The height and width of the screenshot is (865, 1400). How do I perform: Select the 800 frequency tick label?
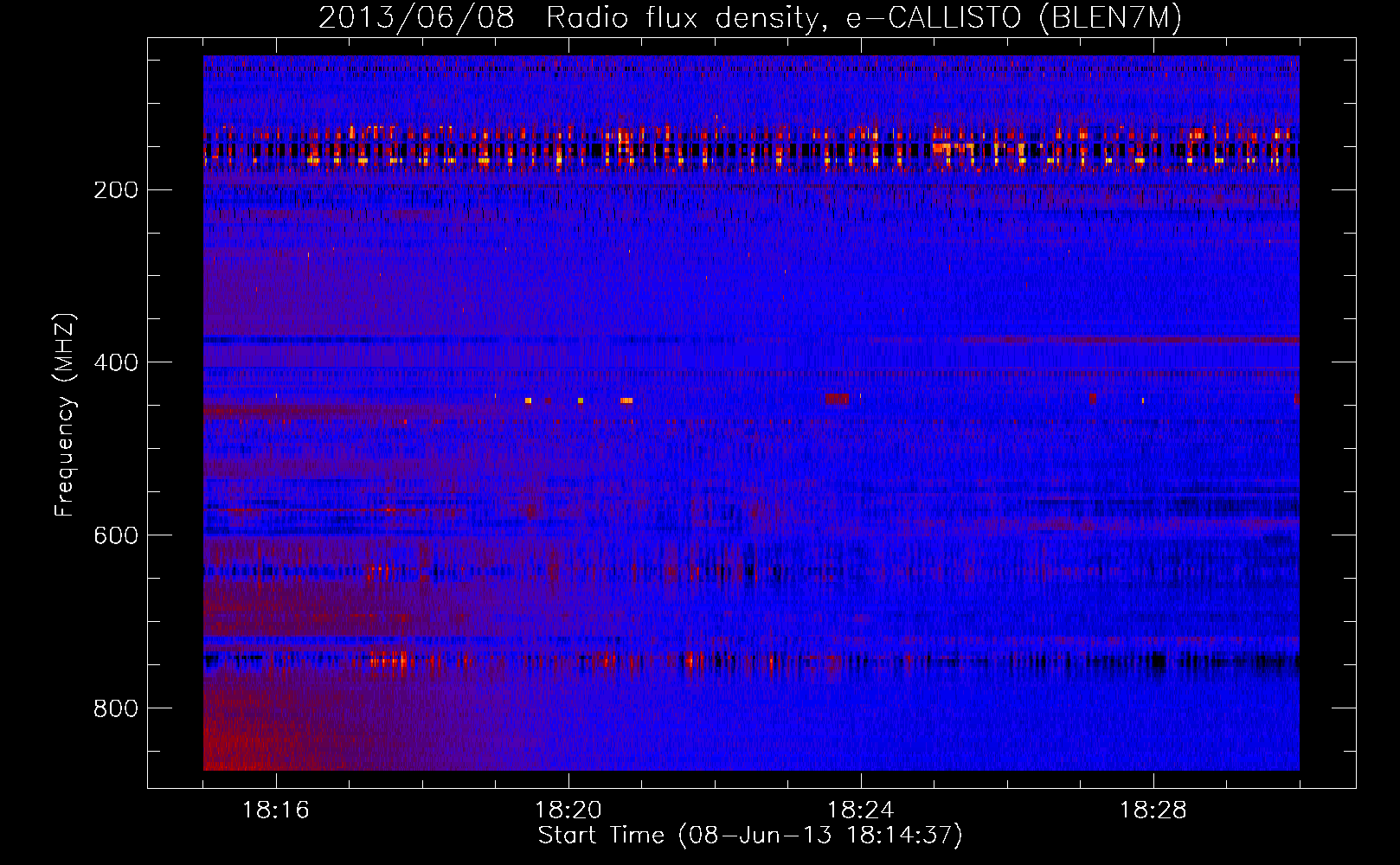pyautogui.click(x=116, y=708)
